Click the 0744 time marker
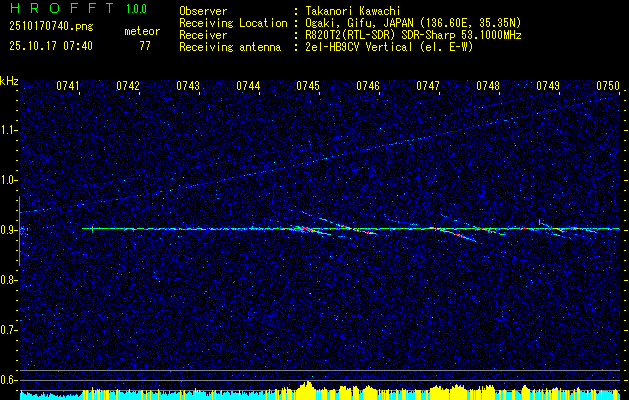629x400 pixels. tap(248, 86)
